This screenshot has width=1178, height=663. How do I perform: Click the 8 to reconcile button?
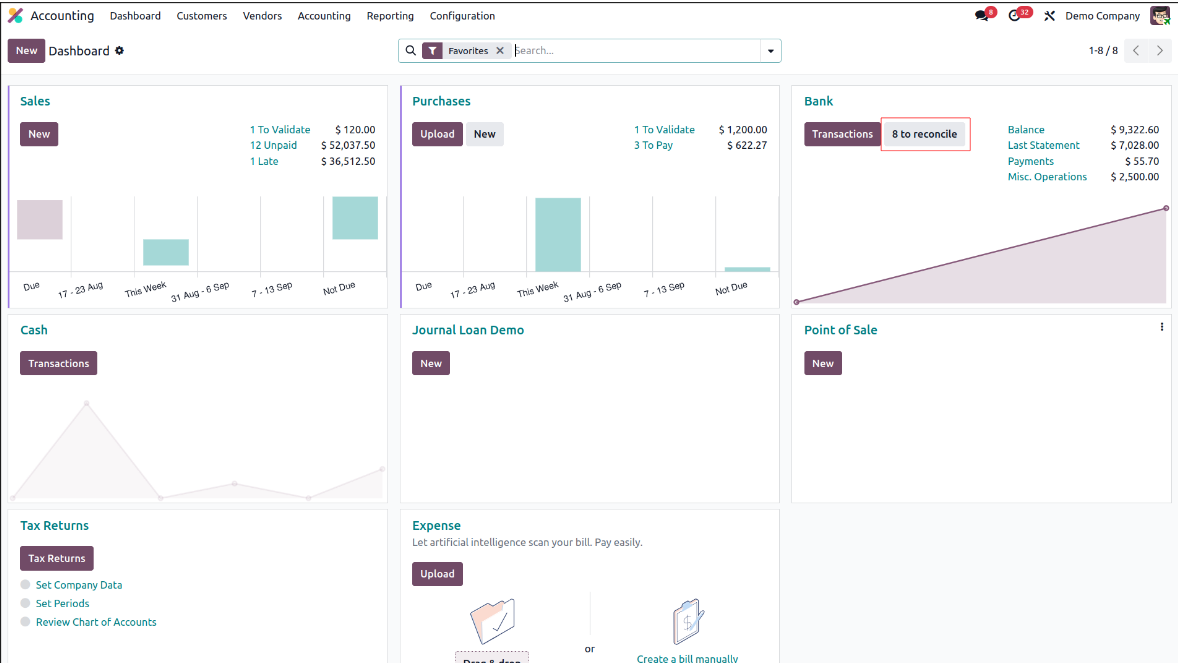click(924, 134)
